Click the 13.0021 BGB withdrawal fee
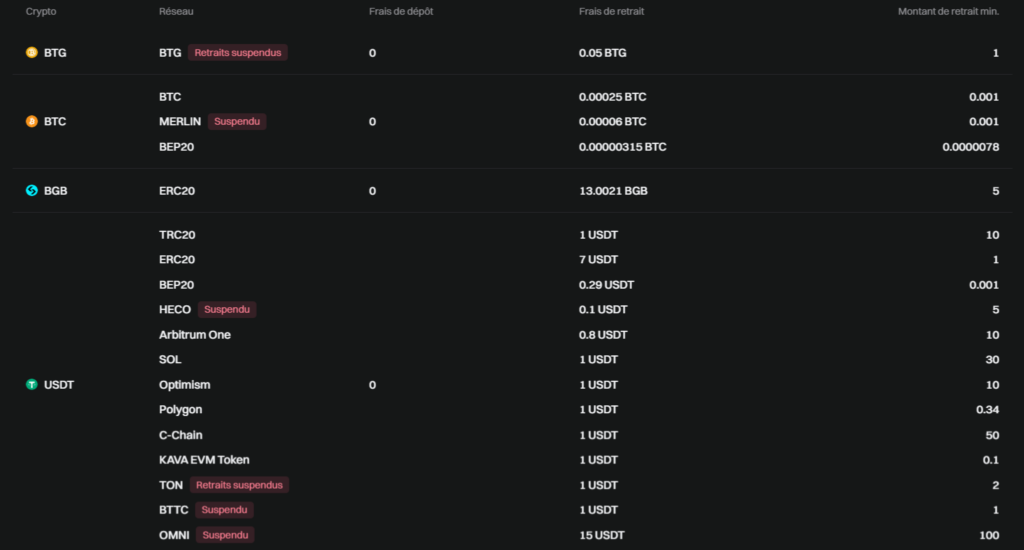Image resolution: width=1024 pixels, height=550 pixels. (x=613, y=190)
